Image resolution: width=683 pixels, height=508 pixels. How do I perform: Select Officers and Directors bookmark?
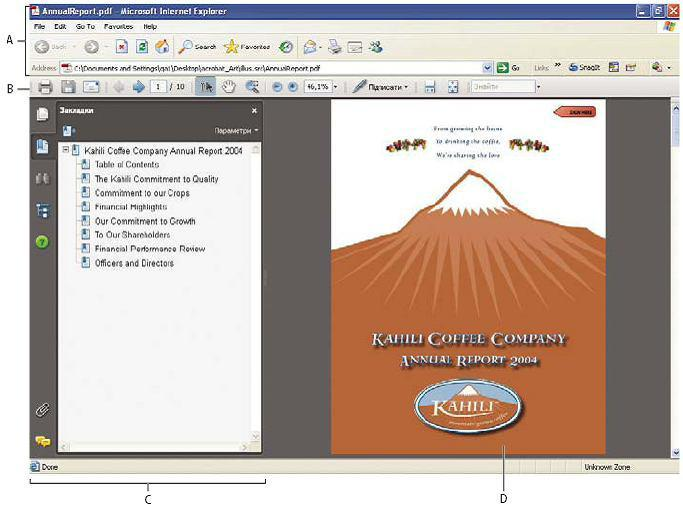click(x=134, y=263)
